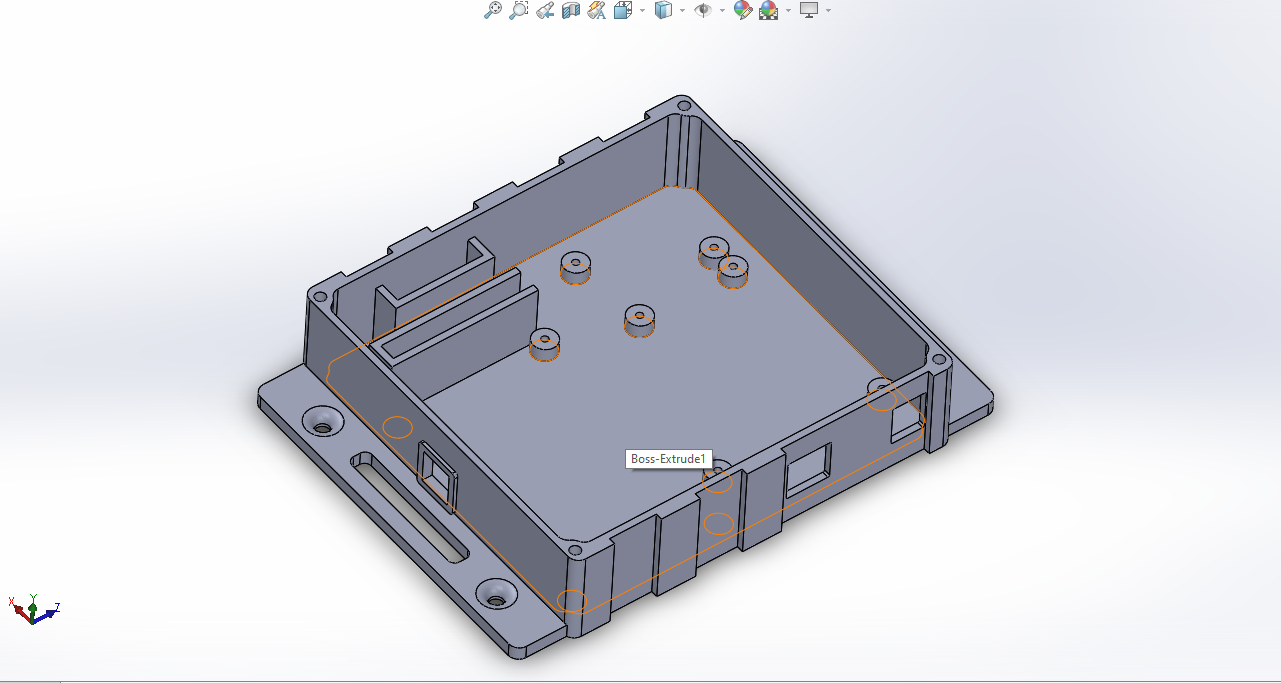Open the Edit Appearance tool
The height and width of the screenshot is (683, 1281).
[x=742, y=10]
